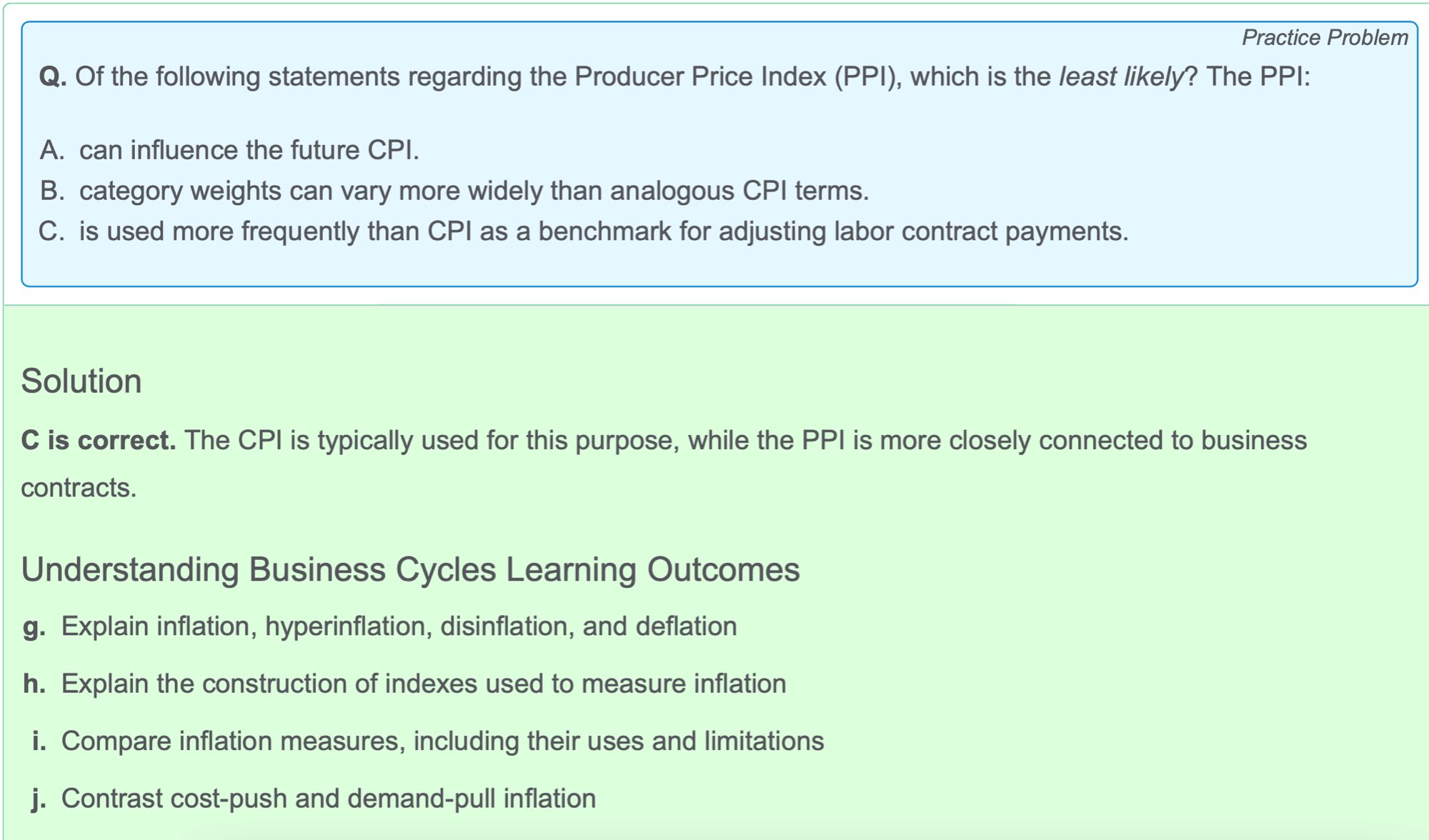
Task: Click the bold letter h. marker
Action: tap(34, 684)
